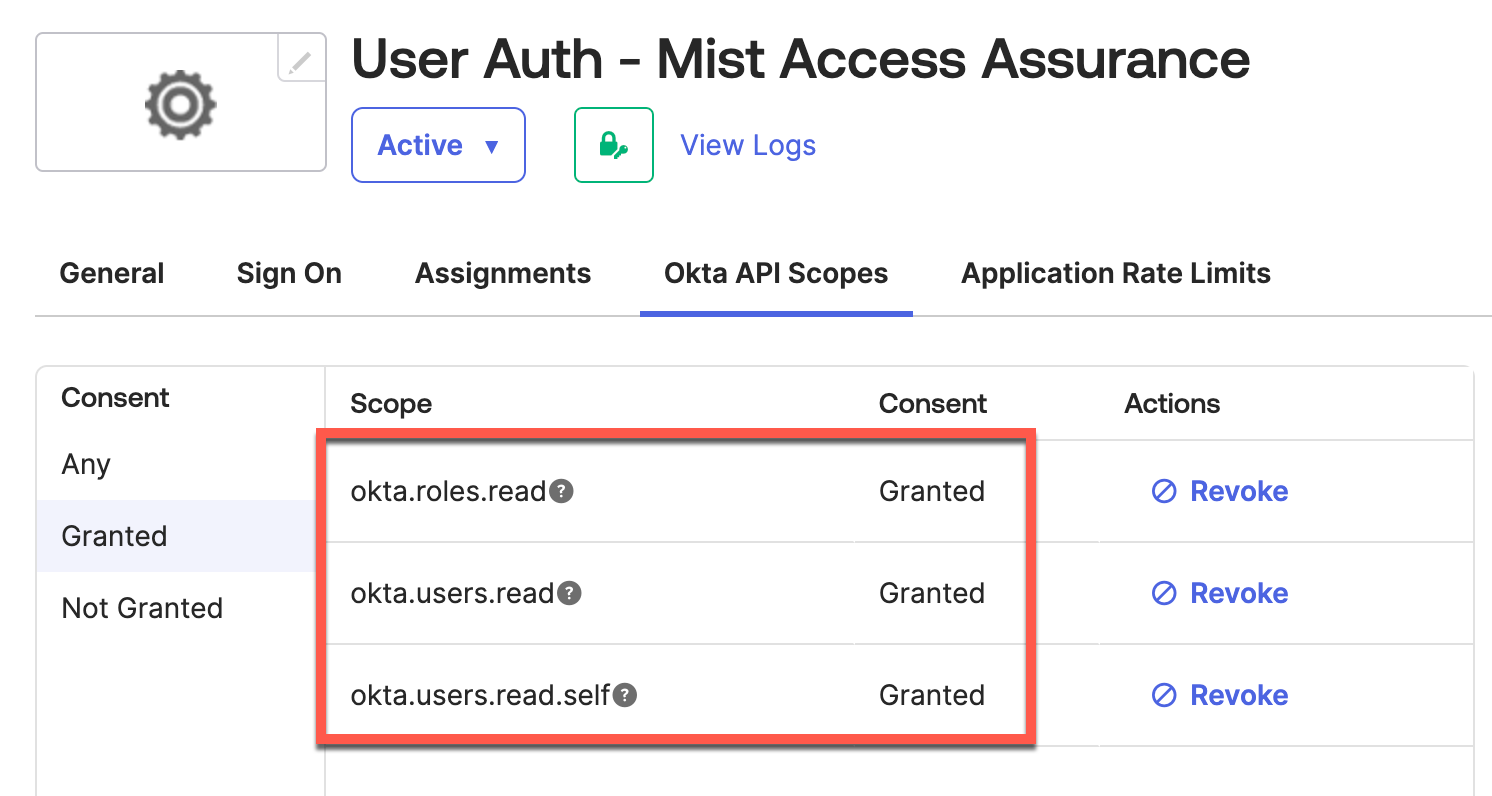This screenshot has height=796, width=1492.
Task: Click the green lock and key icon
Action: [613, 145]
